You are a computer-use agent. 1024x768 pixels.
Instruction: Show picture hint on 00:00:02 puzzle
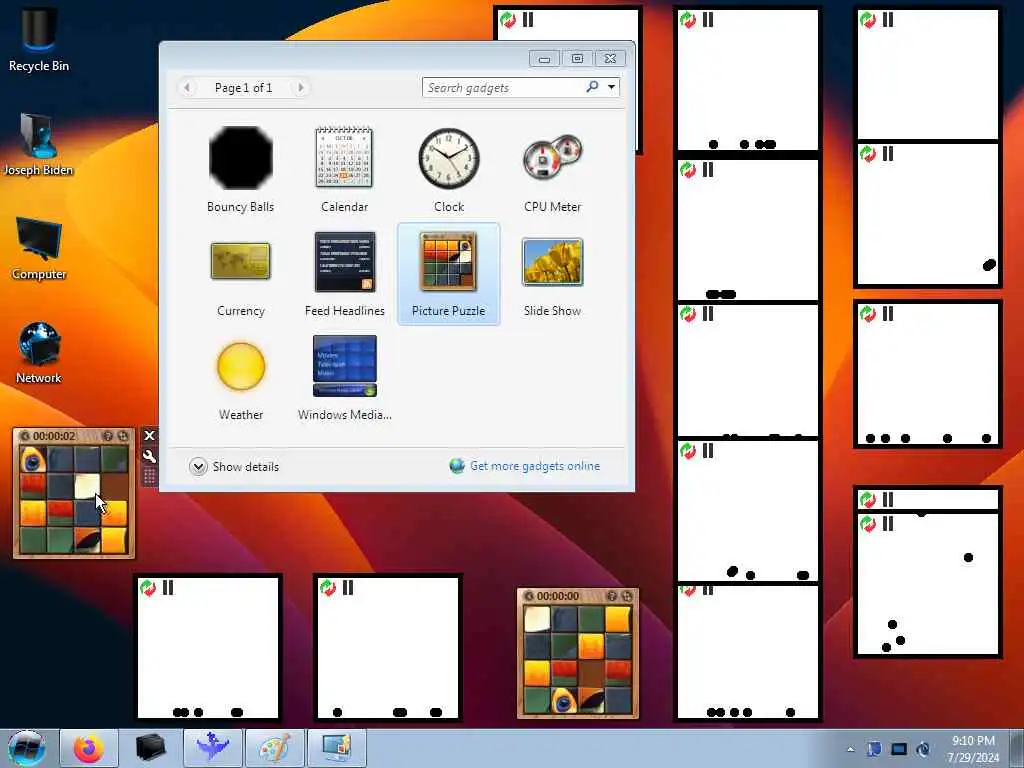tap(108, 436)
